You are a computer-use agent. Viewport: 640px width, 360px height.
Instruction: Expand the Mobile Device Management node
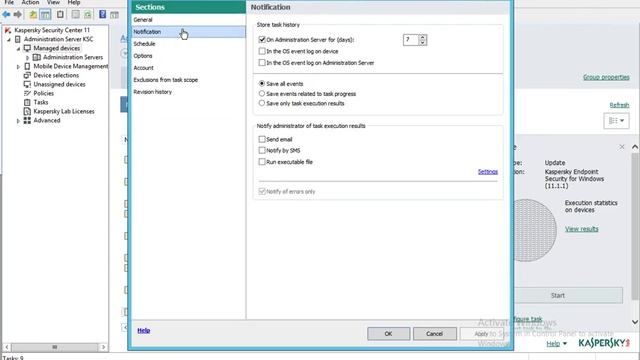pyautogui.click(x=18, y=67)
